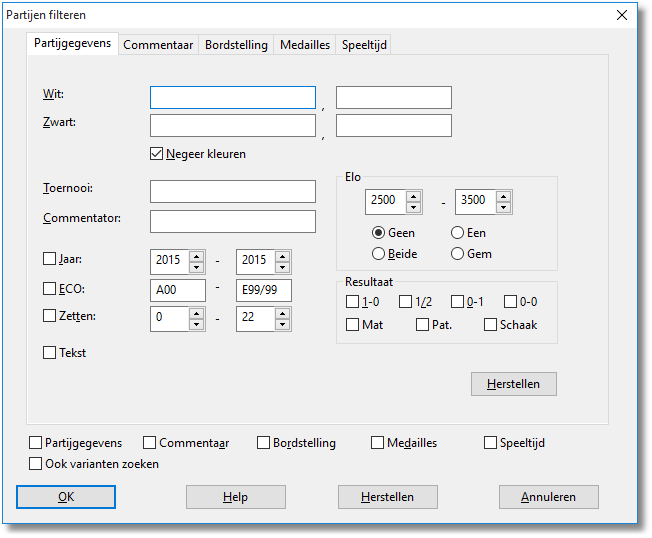This screenshot has width=652, height=538.
Task: Tick the 1-0 result checkbox
Action: (352, 301)
